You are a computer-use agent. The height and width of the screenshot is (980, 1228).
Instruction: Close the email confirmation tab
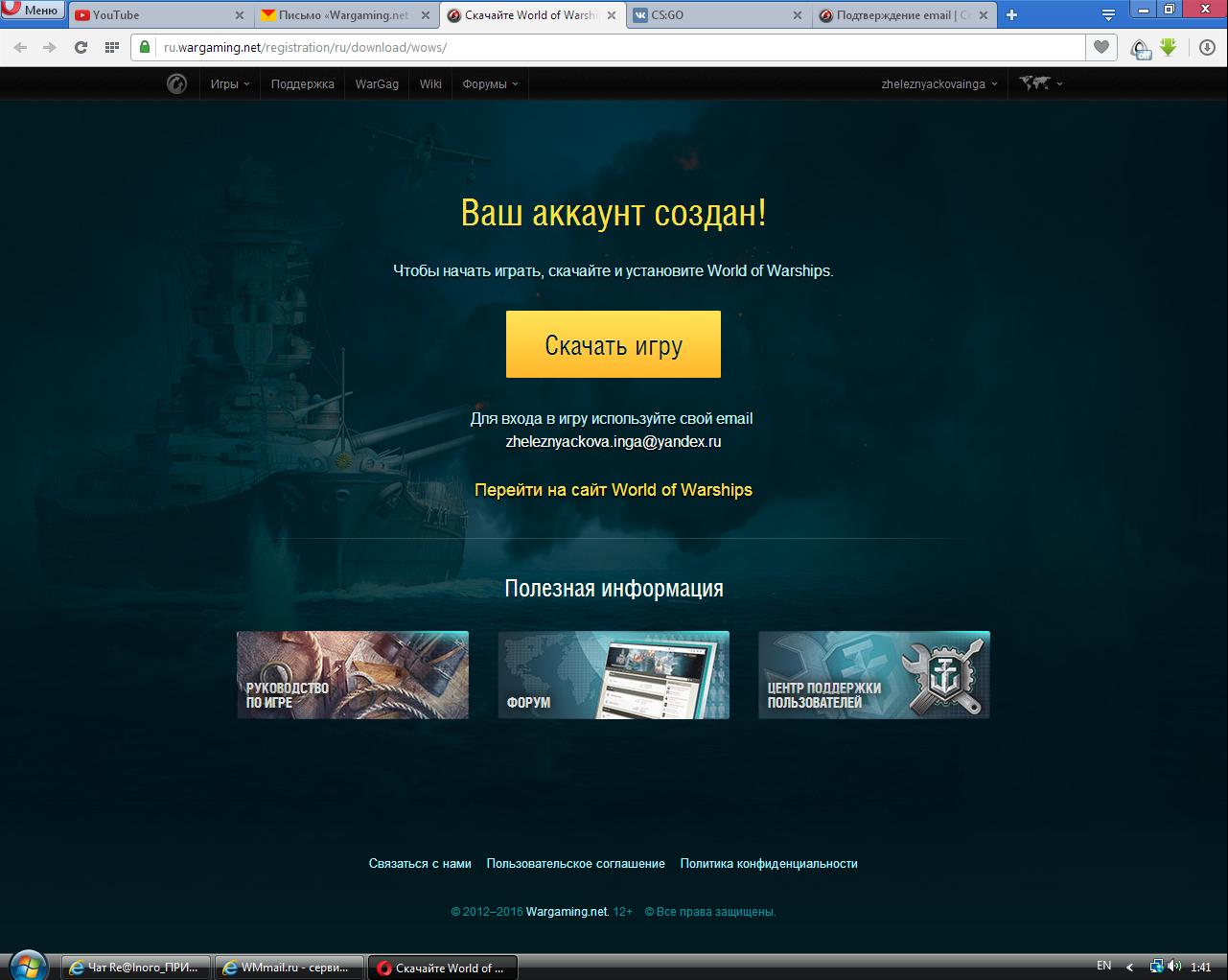pyautogui.click(x=984, y=15)
